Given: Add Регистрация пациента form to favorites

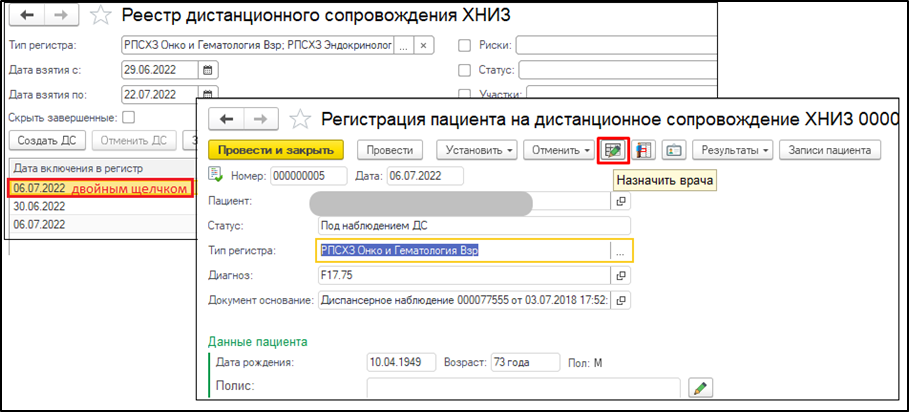Looking at the screenshot, I should coord(300,120).
